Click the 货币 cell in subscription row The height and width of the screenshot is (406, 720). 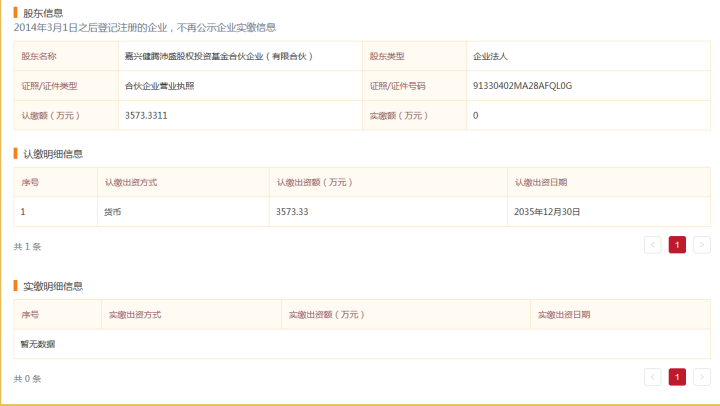click(113, 212)
